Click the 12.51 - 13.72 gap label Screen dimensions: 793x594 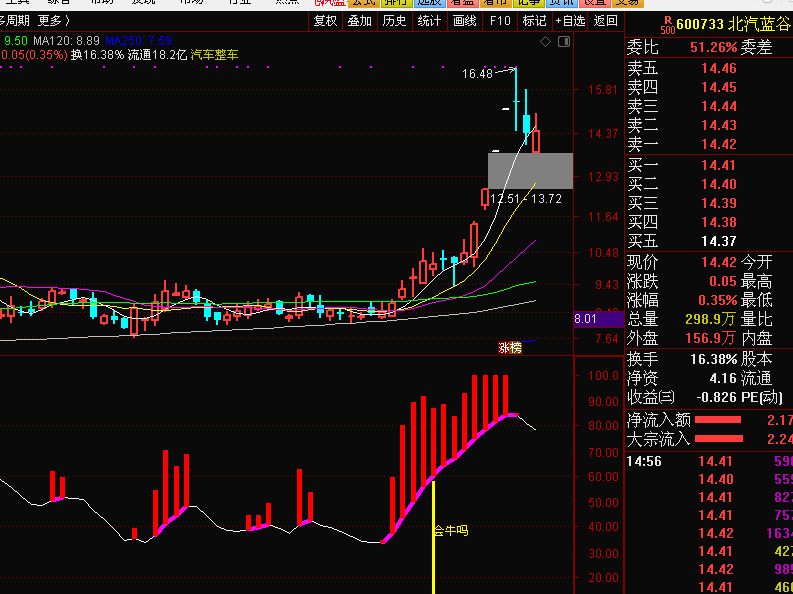click(x=526, y=199)
